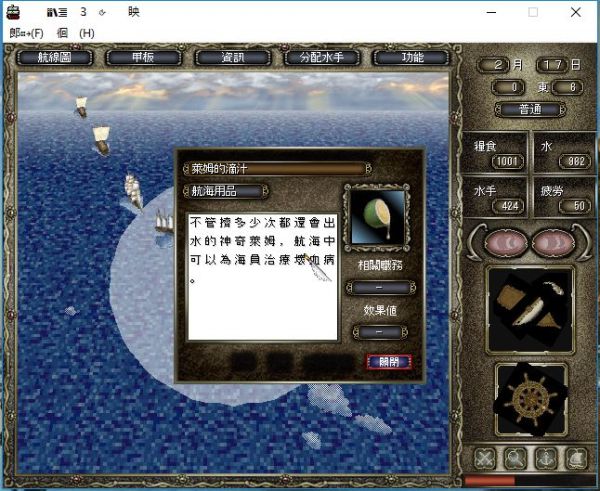Click the item description text box
Image resolution: width=600 pixels, height=491 pixels.
pos(262,277)
